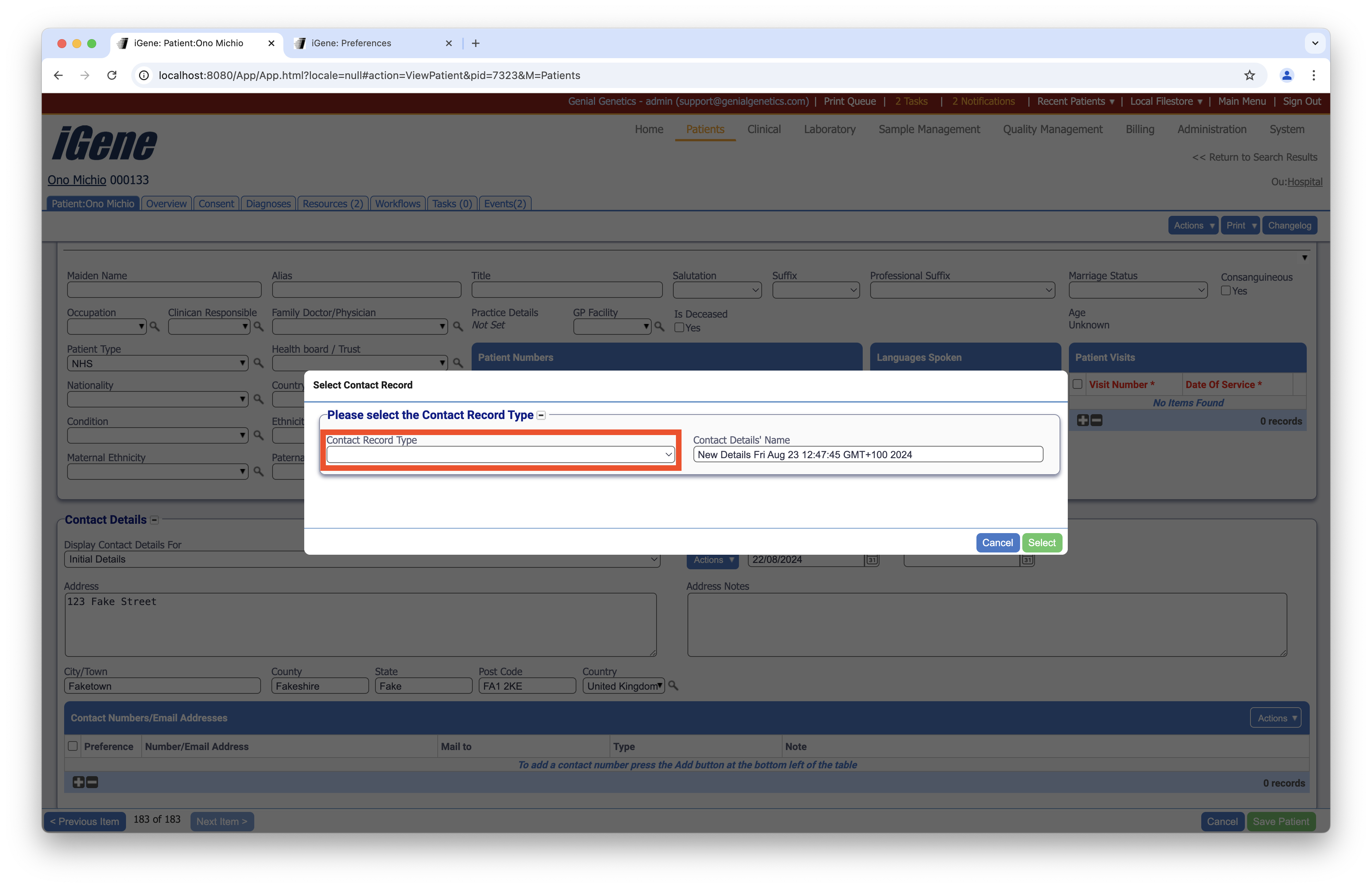1372x888 pixels.
Task: Check the Contact Numbers select-all checkbox
Action: pos(73,746)
